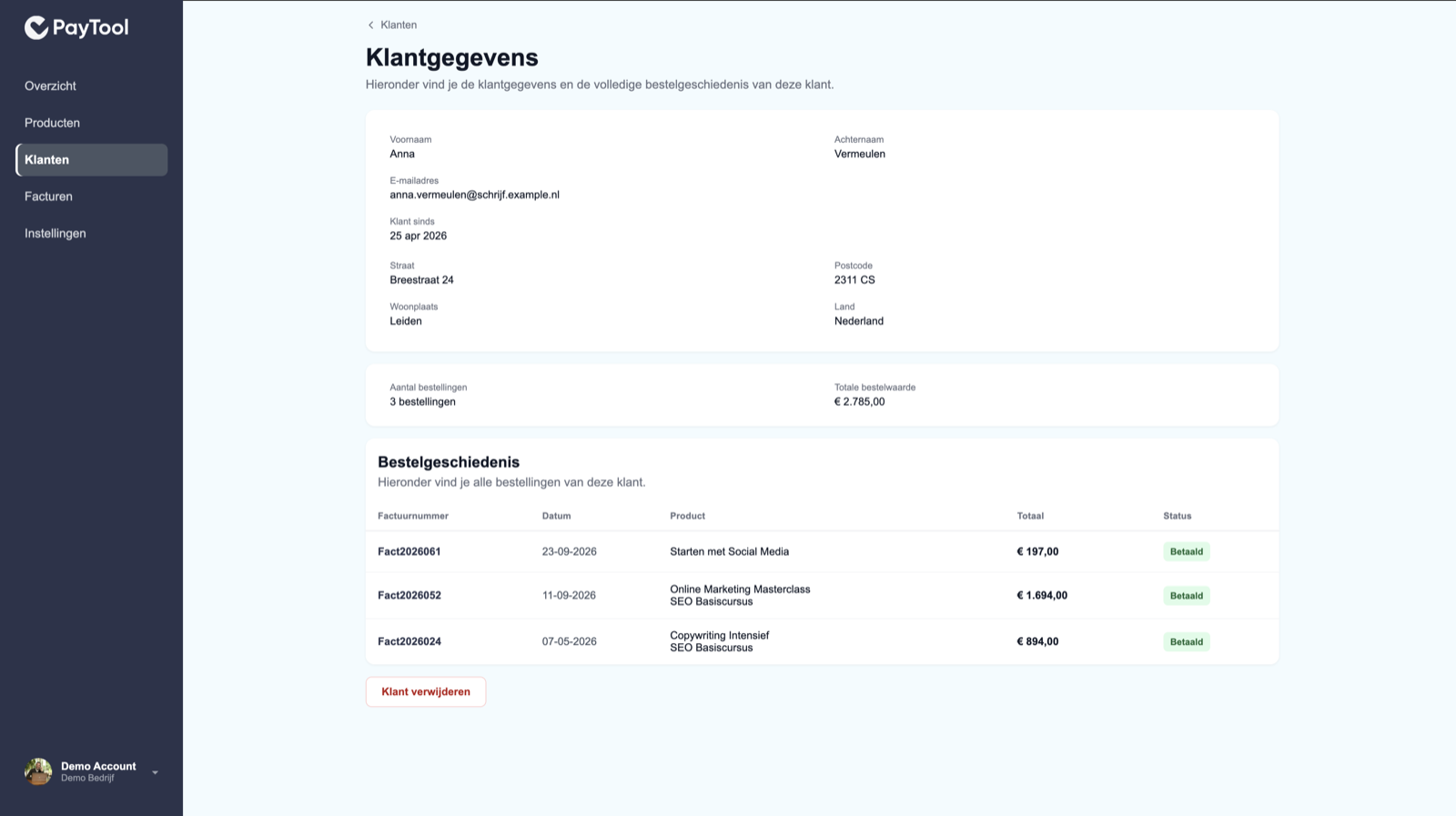Click the first name Anna
The image size is (1456, 816).
click(402, 154)
